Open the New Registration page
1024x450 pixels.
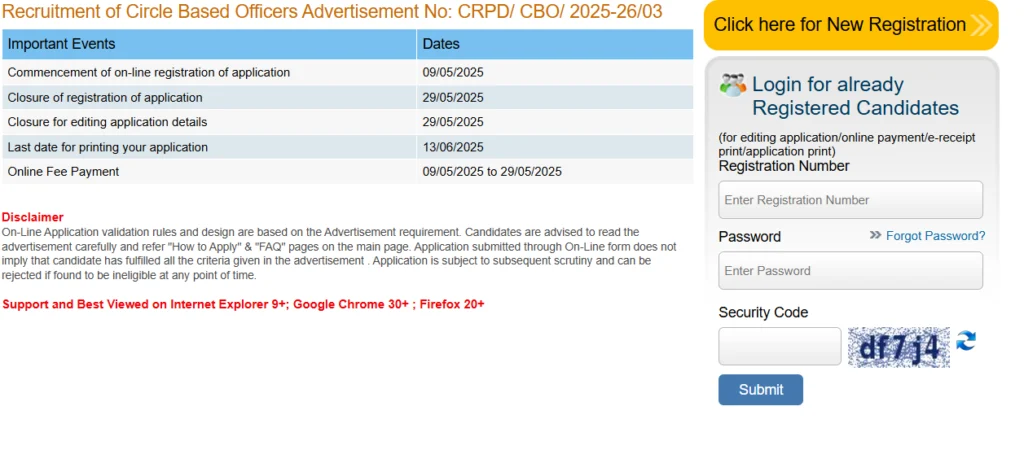click(840, 25)
